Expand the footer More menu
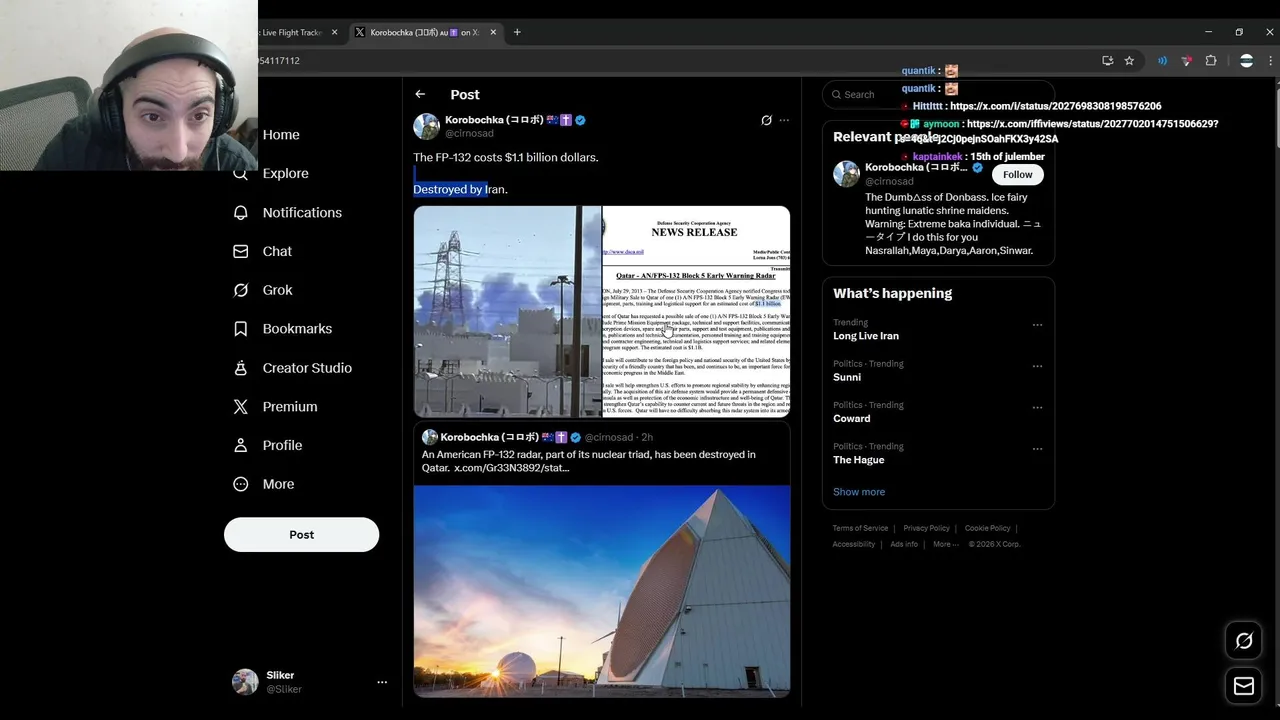 (x=946, y=544)
